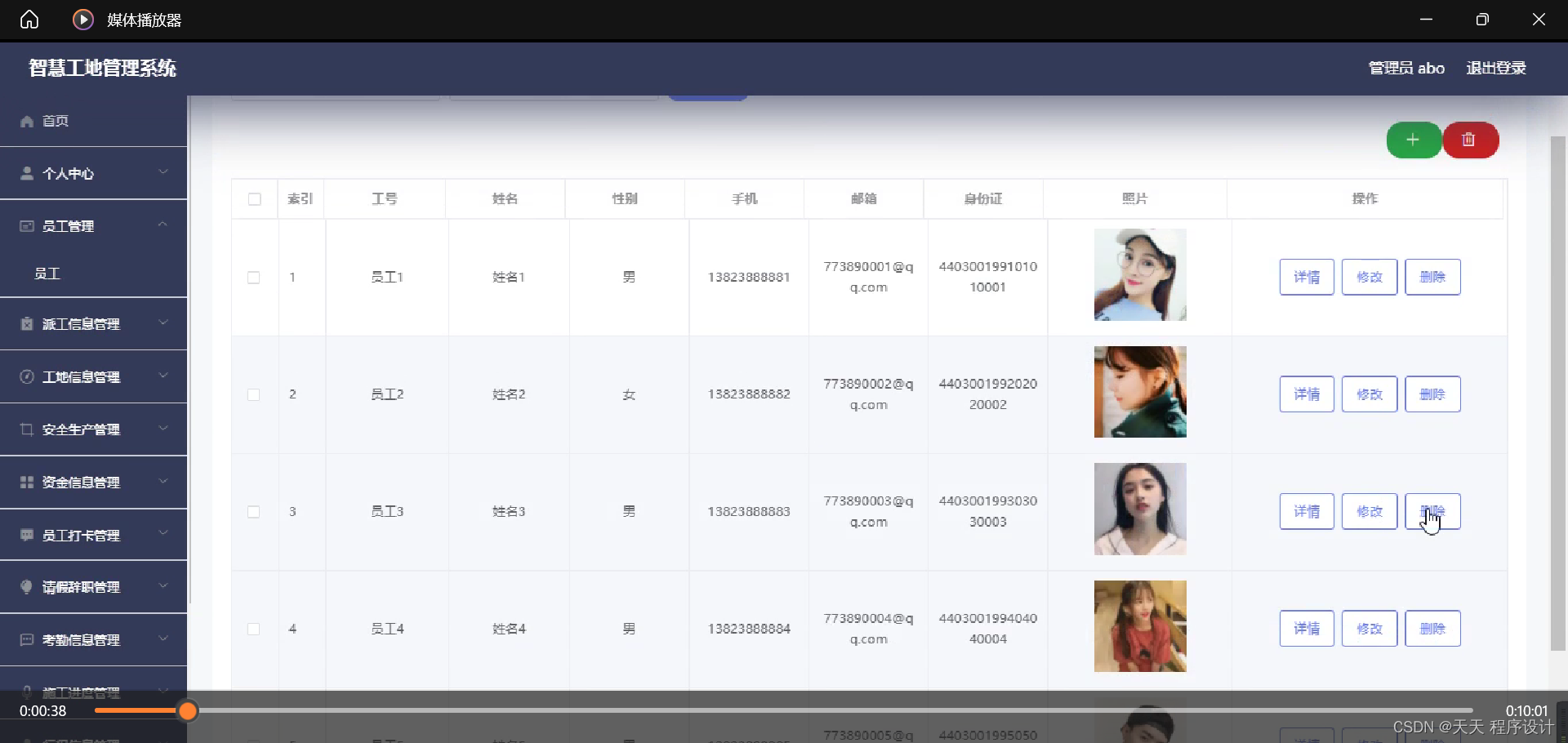
Task: Click the media player home icon
Action: click(29, 20)
